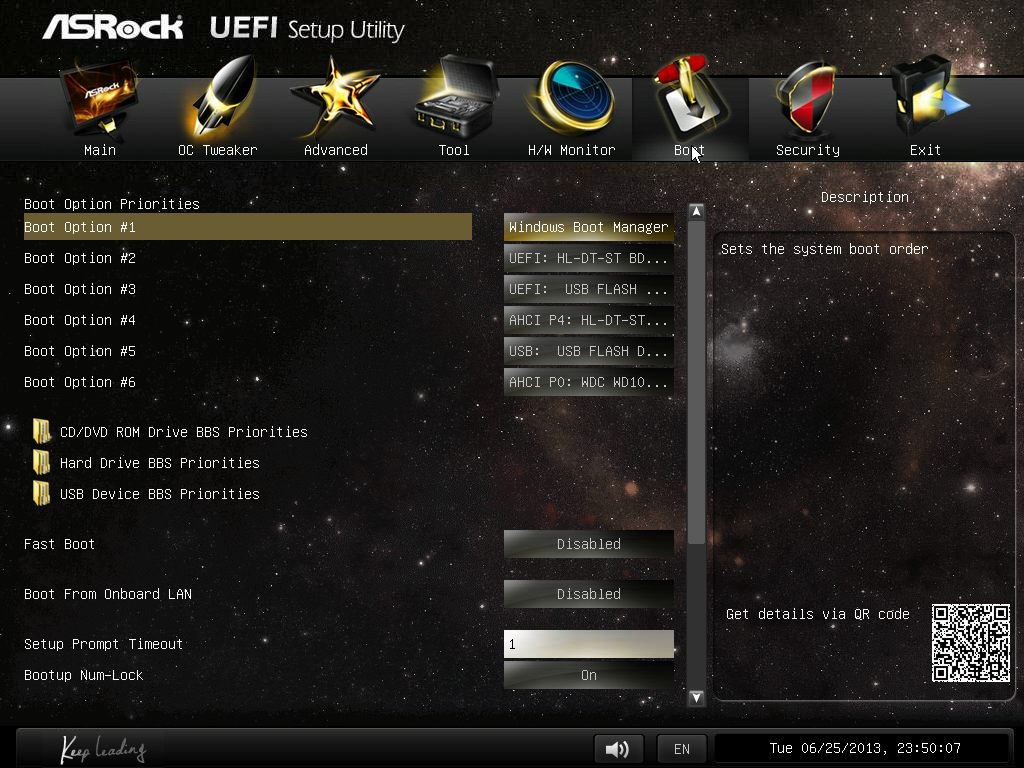Open the Advanced star icon
This screenshot has height=768, width=1024.
coord(335,98)
